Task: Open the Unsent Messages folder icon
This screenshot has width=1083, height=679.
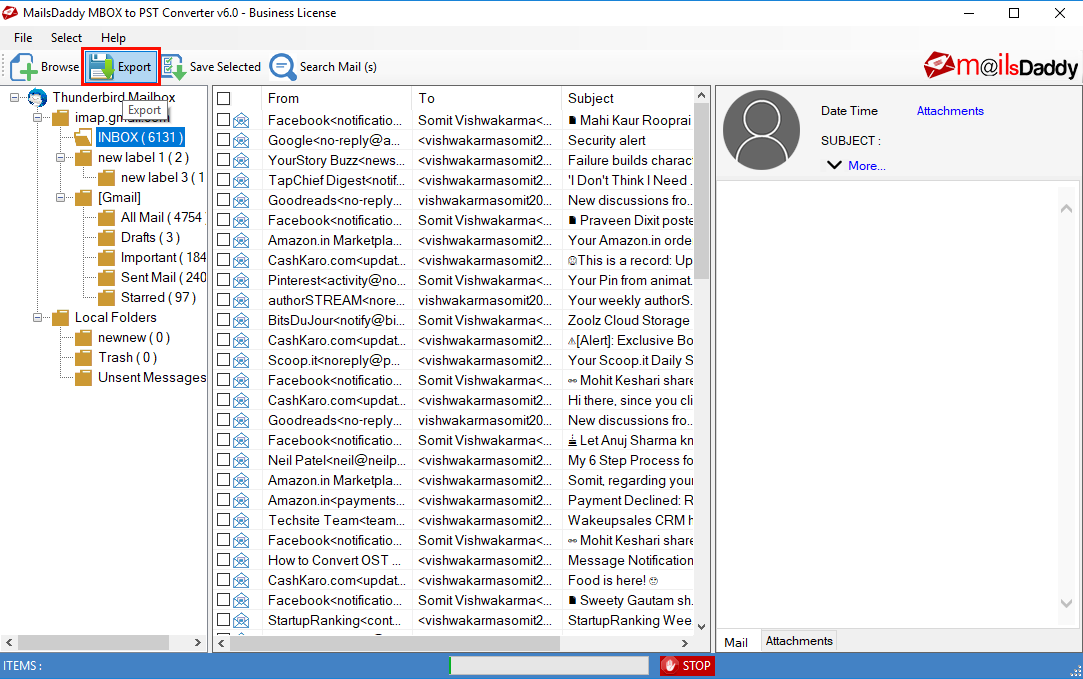Action: point(84,378)
